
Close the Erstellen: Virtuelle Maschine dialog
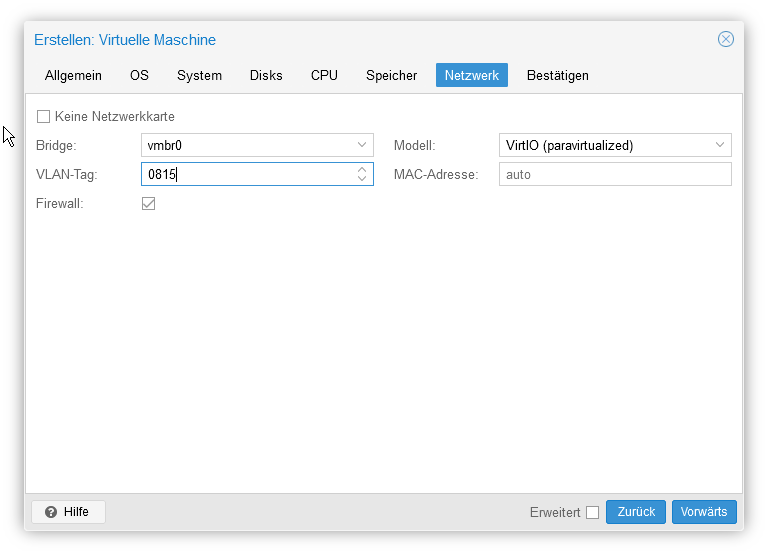pos(725,39)
